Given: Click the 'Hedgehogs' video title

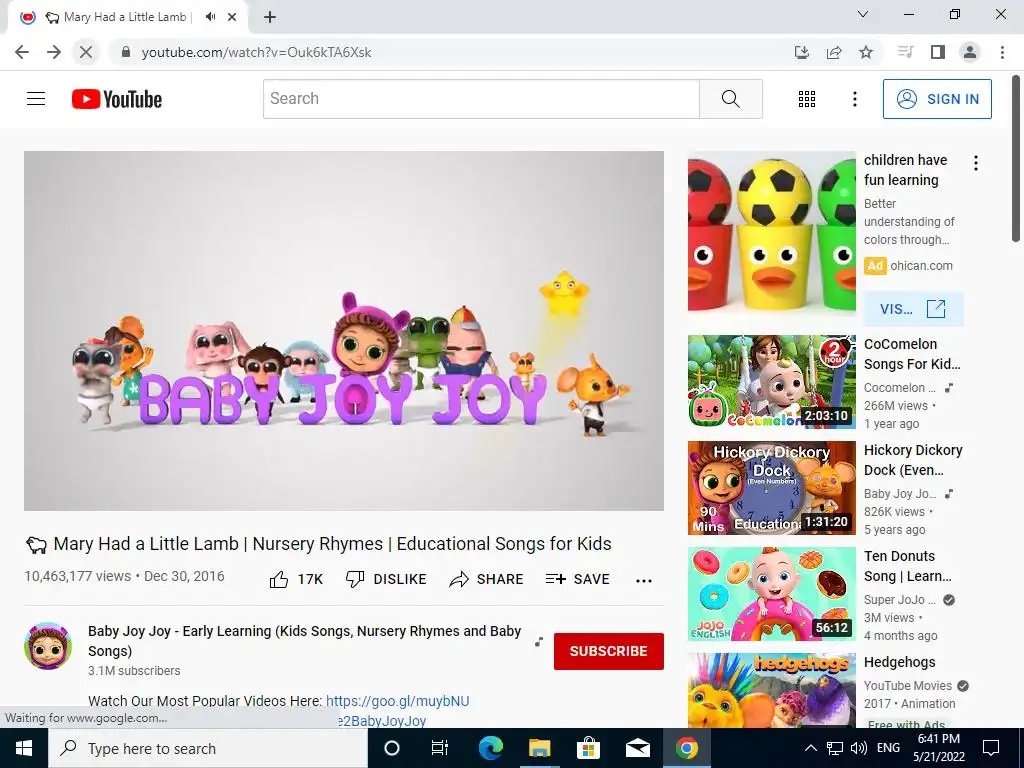Looking at the screenshot, I should tap(899, 662).
